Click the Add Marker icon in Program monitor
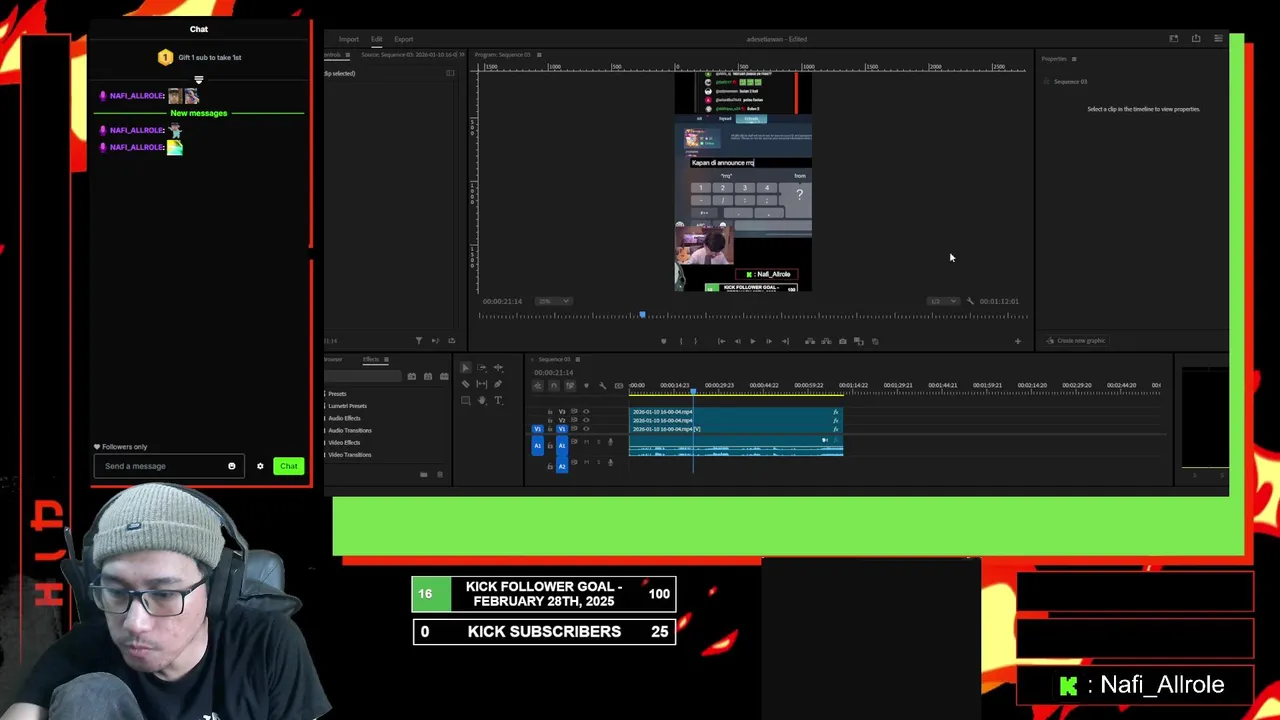 tap(664, 341)
